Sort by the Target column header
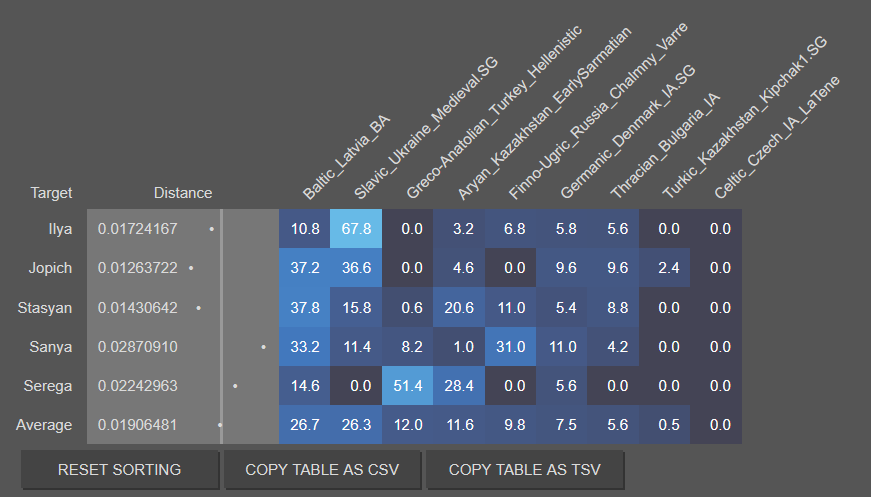This screenshot has width=871, height=497. 51,193
